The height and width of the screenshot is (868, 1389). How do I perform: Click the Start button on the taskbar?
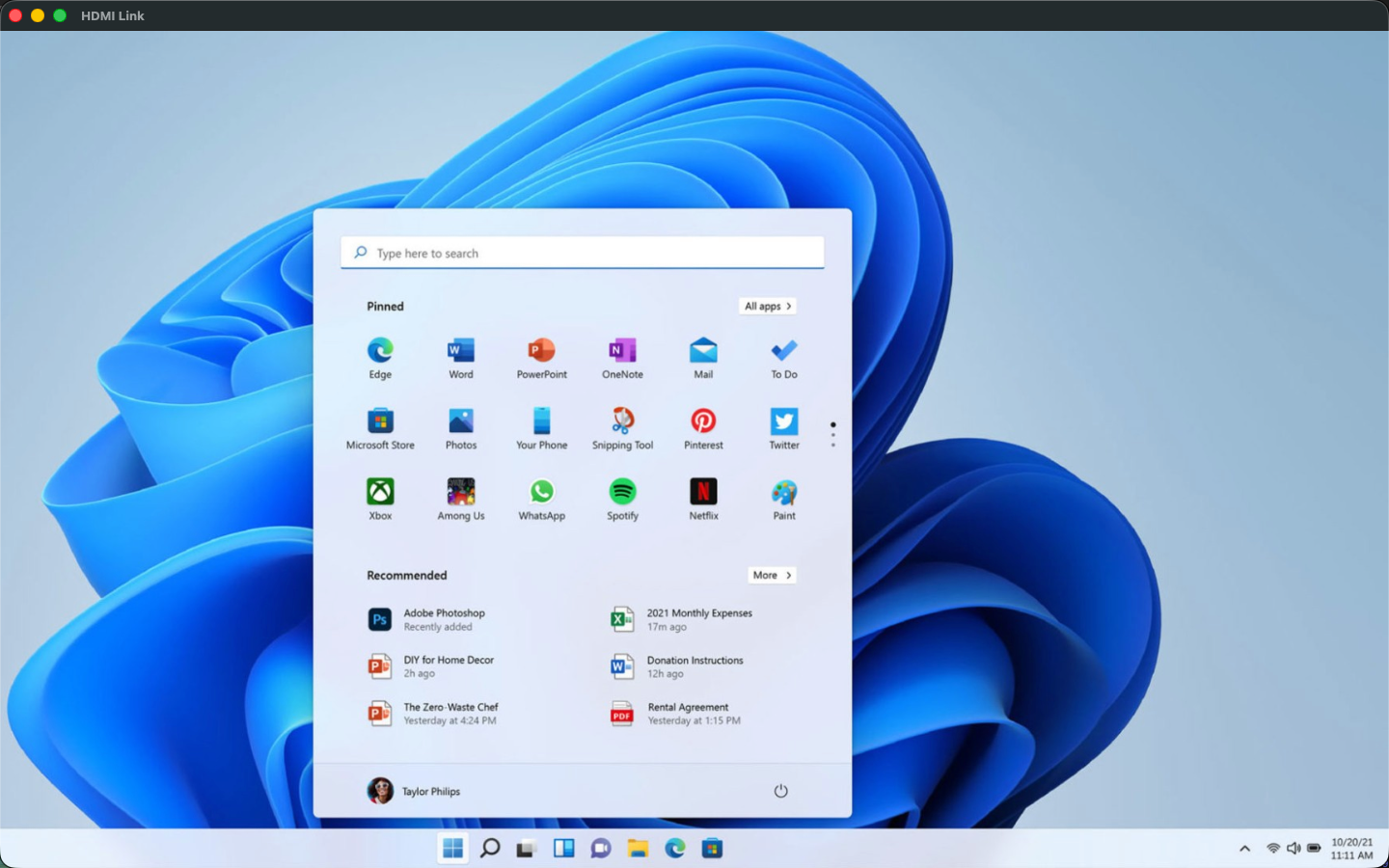pyautogui.click(x=452, y=849)
